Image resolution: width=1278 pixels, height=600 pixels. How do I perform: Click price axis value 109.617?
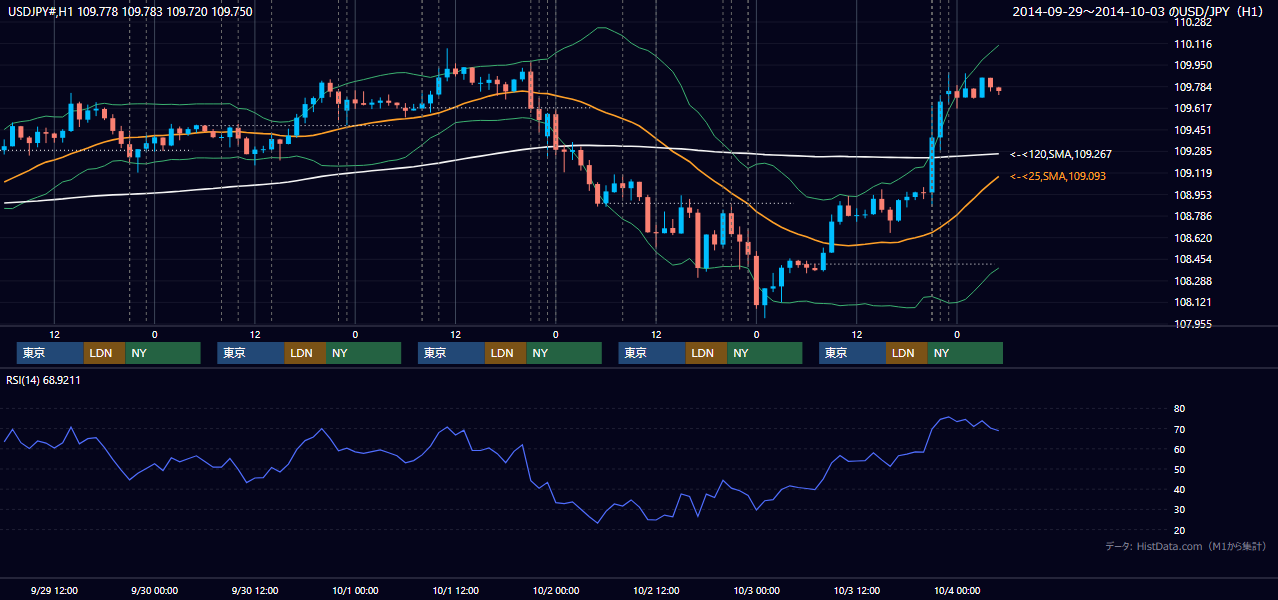[x=1195, y=108]
